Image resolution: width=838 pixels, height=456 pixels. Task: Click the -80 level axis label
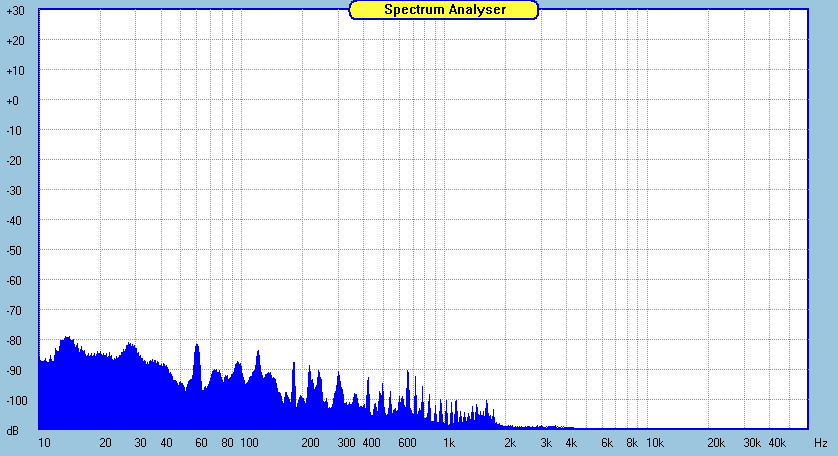(16, 341)
